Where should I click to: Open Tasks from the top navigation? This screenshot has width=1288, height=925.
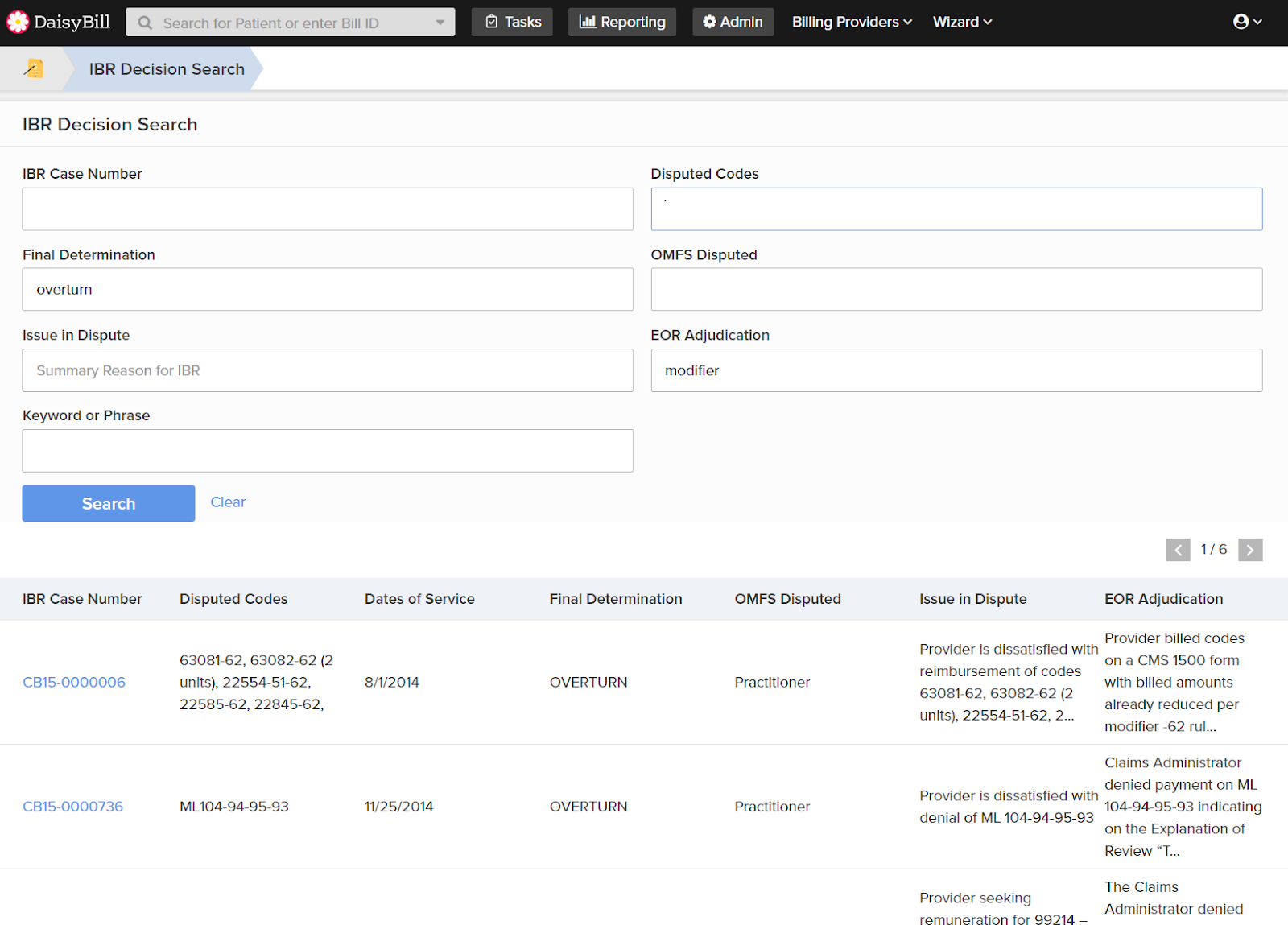click(513, 22)
